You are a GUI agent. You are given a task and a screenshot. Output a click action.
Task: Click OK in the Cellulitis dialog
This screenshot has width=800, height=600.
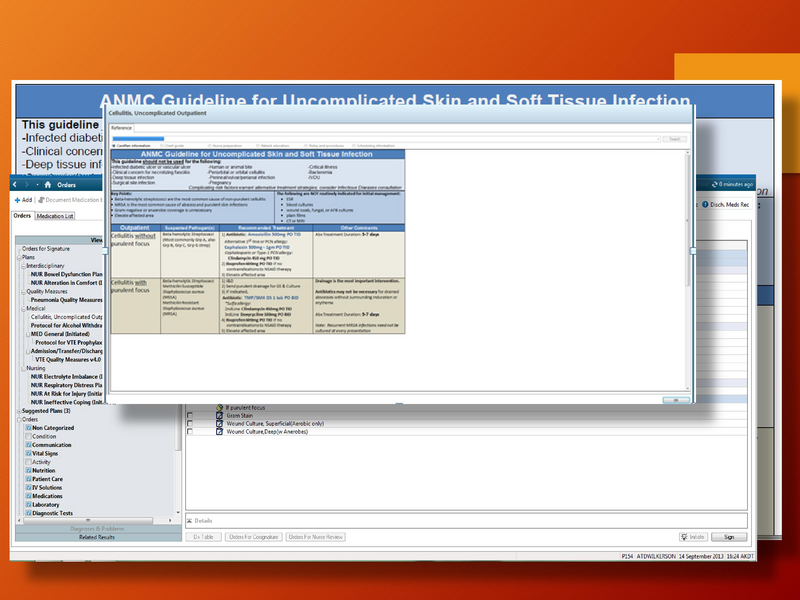(676, 400)
